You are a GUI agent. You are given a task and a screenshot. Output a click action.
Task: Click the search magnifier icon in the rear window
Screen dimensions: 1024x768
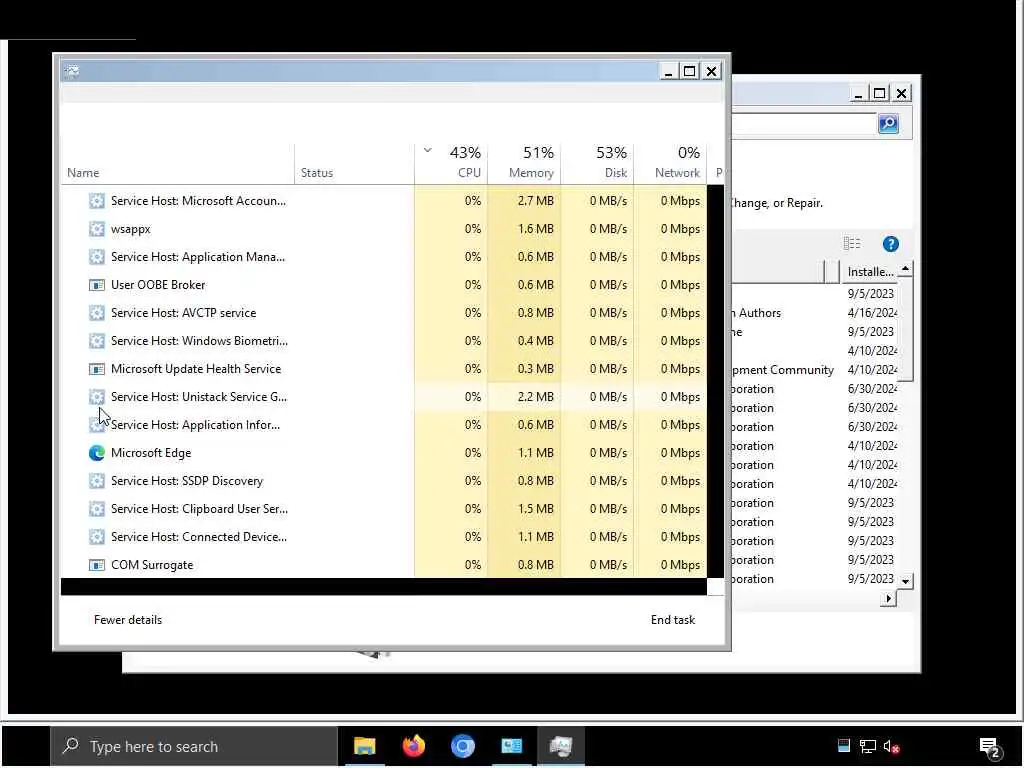point(888,123)
